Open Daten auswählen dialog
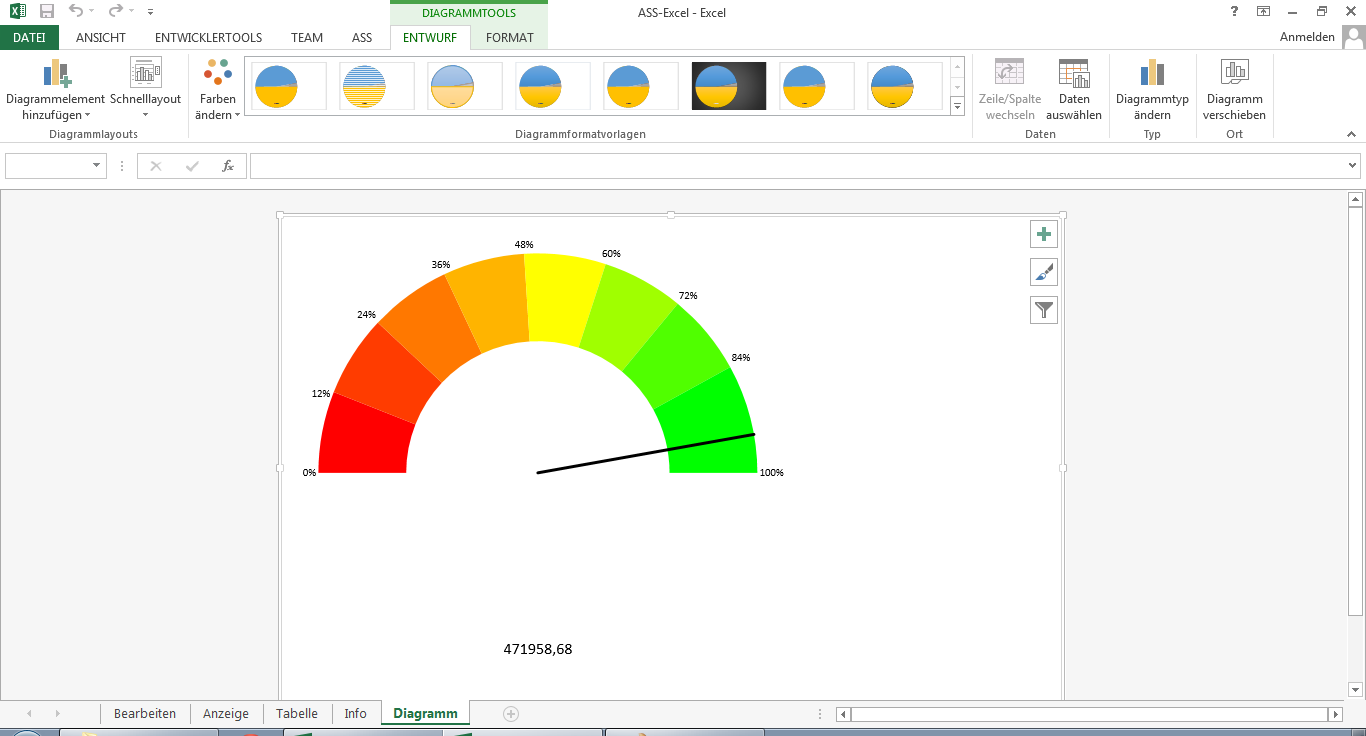The width and height of the screenshot is (1366, 736). pyautogui.click(x=1074, y=90)
